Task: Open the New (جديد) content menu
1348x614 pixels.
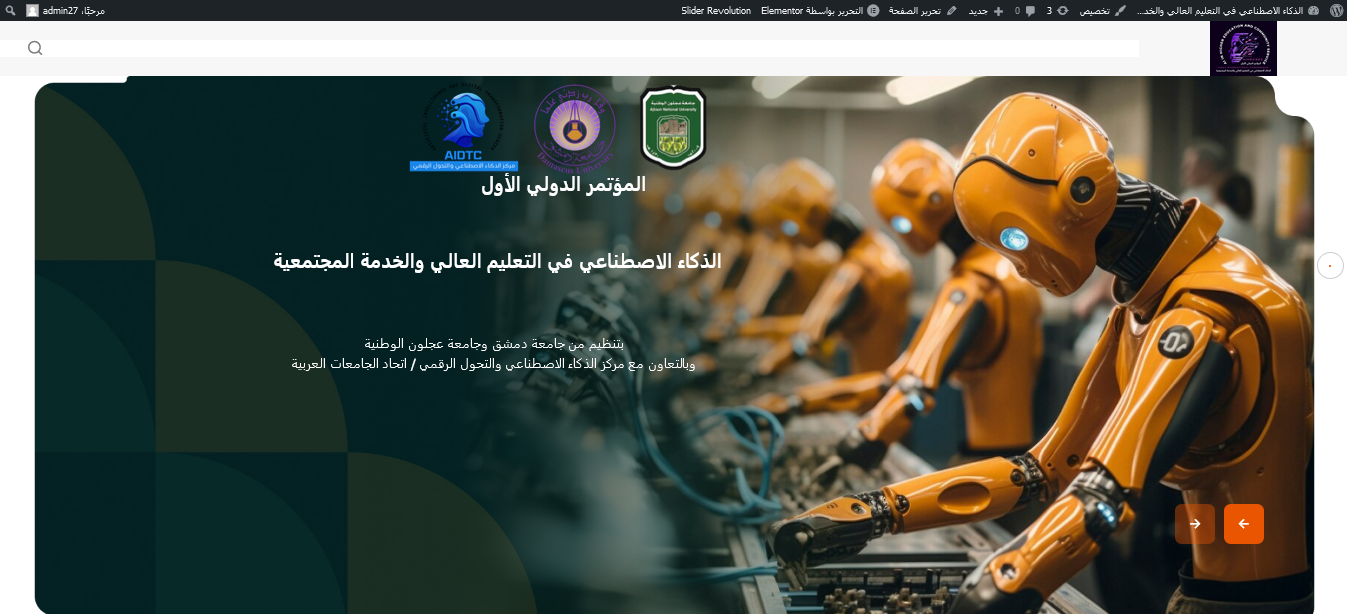Action: pyautogui.click(x=986, y=10)
